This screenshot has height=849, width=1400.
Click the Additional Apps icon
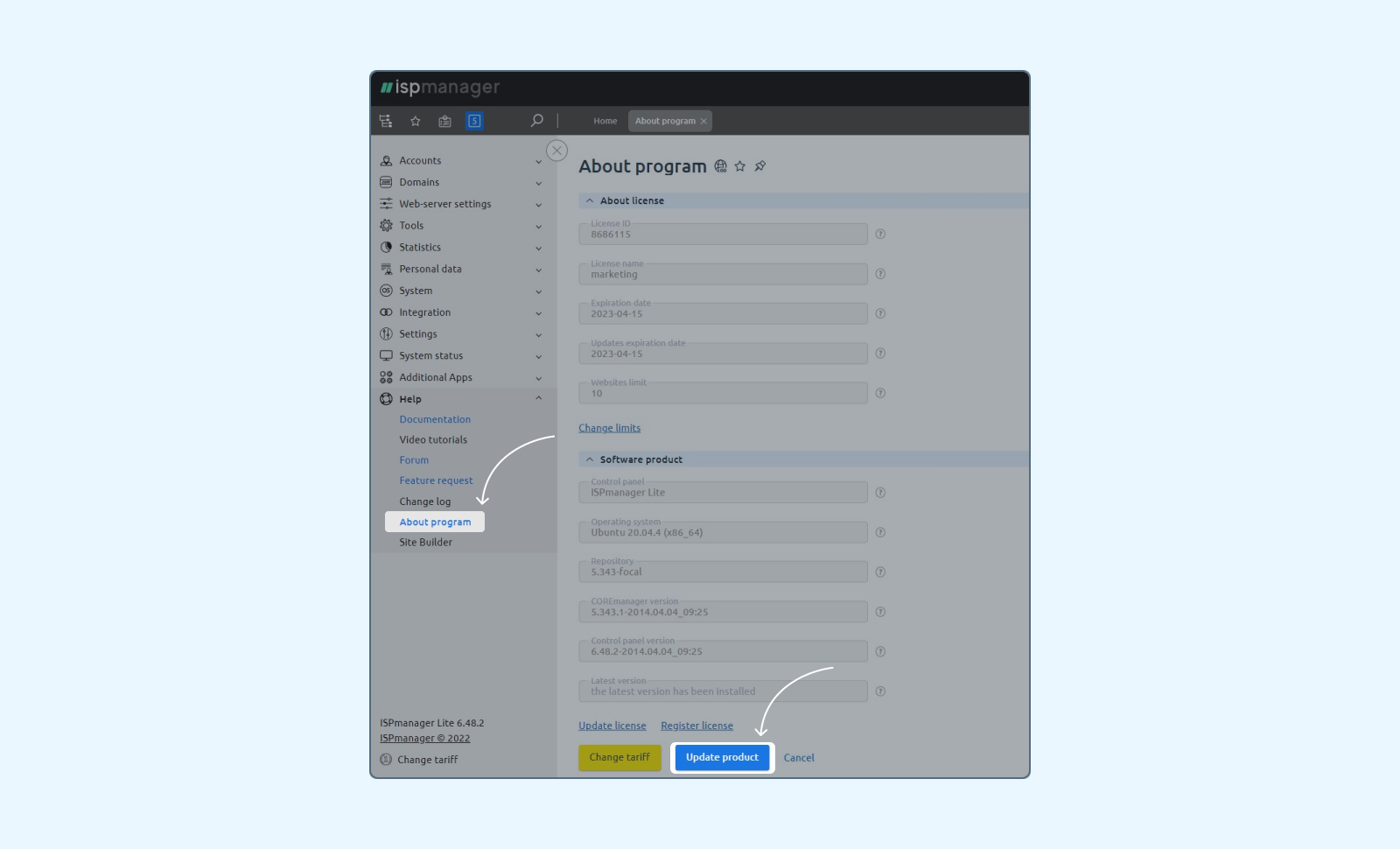coord(386,377)
